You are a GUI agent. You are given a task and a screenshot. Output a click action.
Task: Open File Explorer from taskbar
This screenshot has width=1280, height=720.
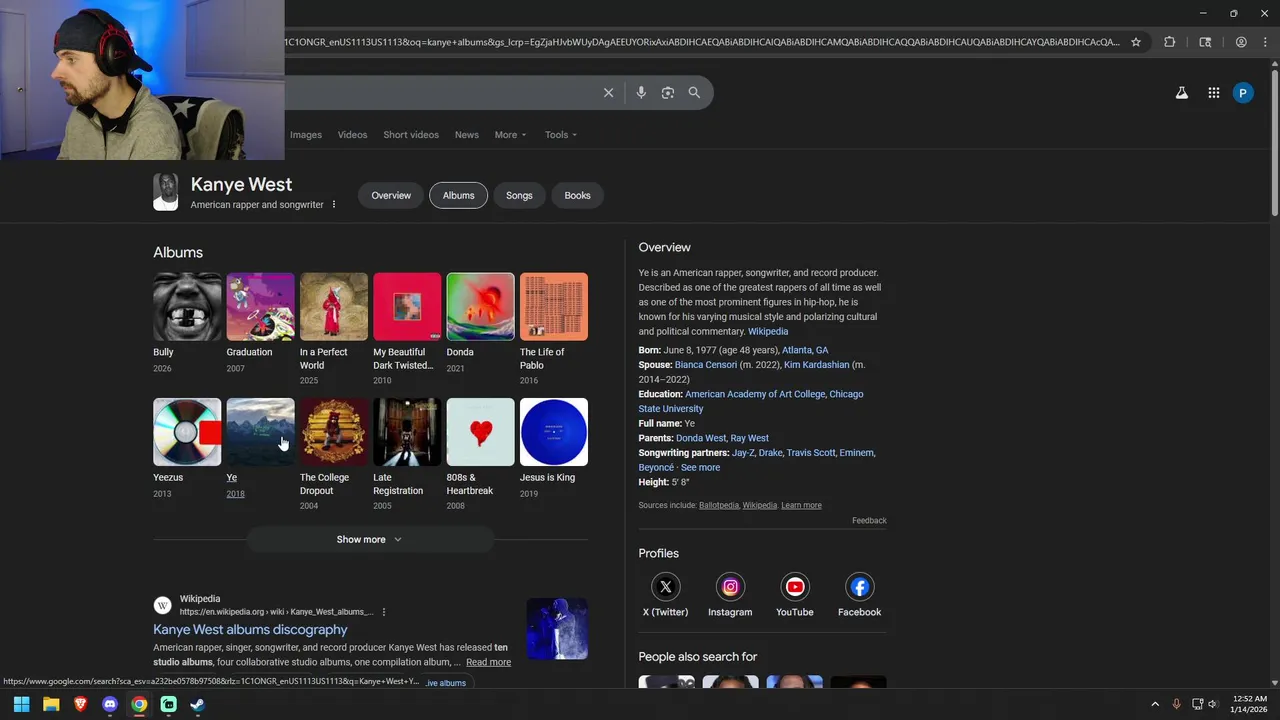51,704
